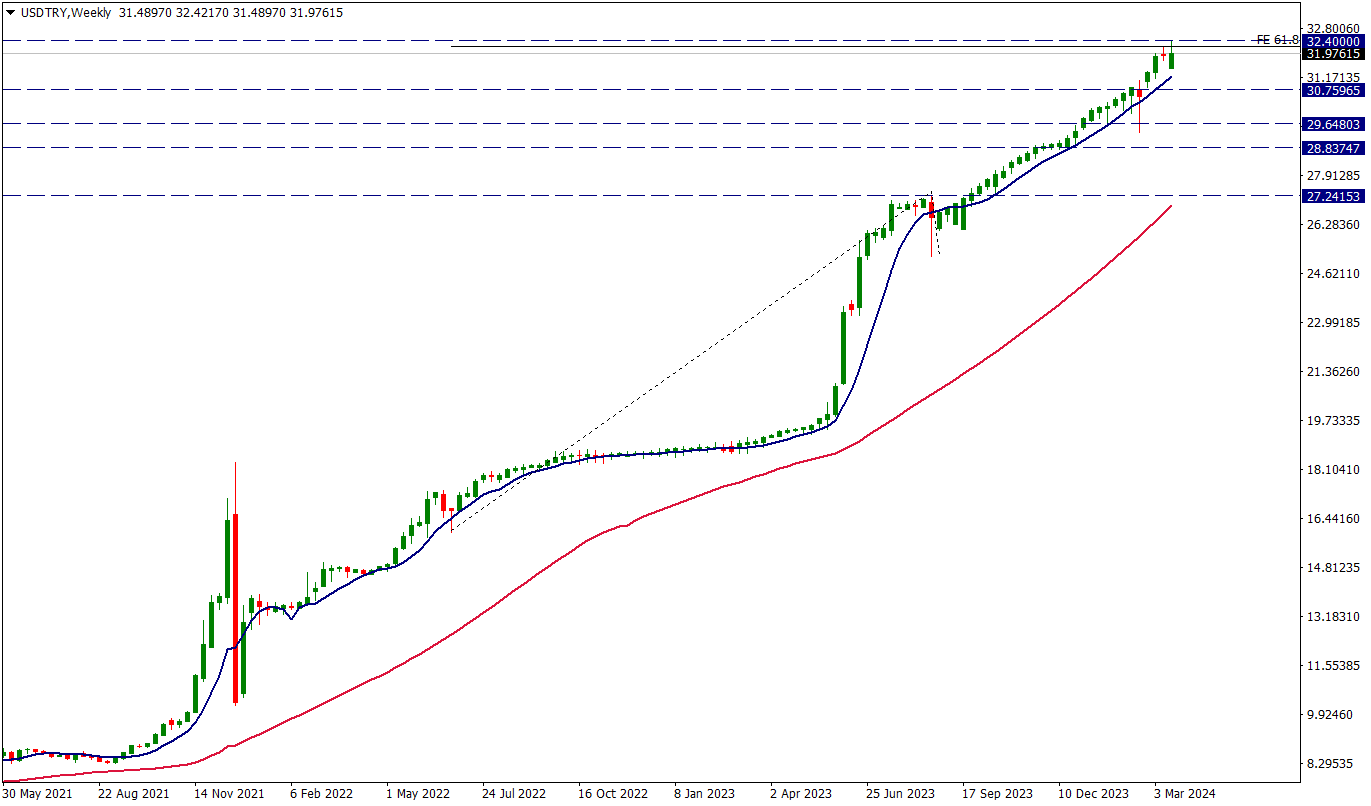Click the USDTRY,Weekly chart title
The image size is (1371, 806).
click(65, 12)
